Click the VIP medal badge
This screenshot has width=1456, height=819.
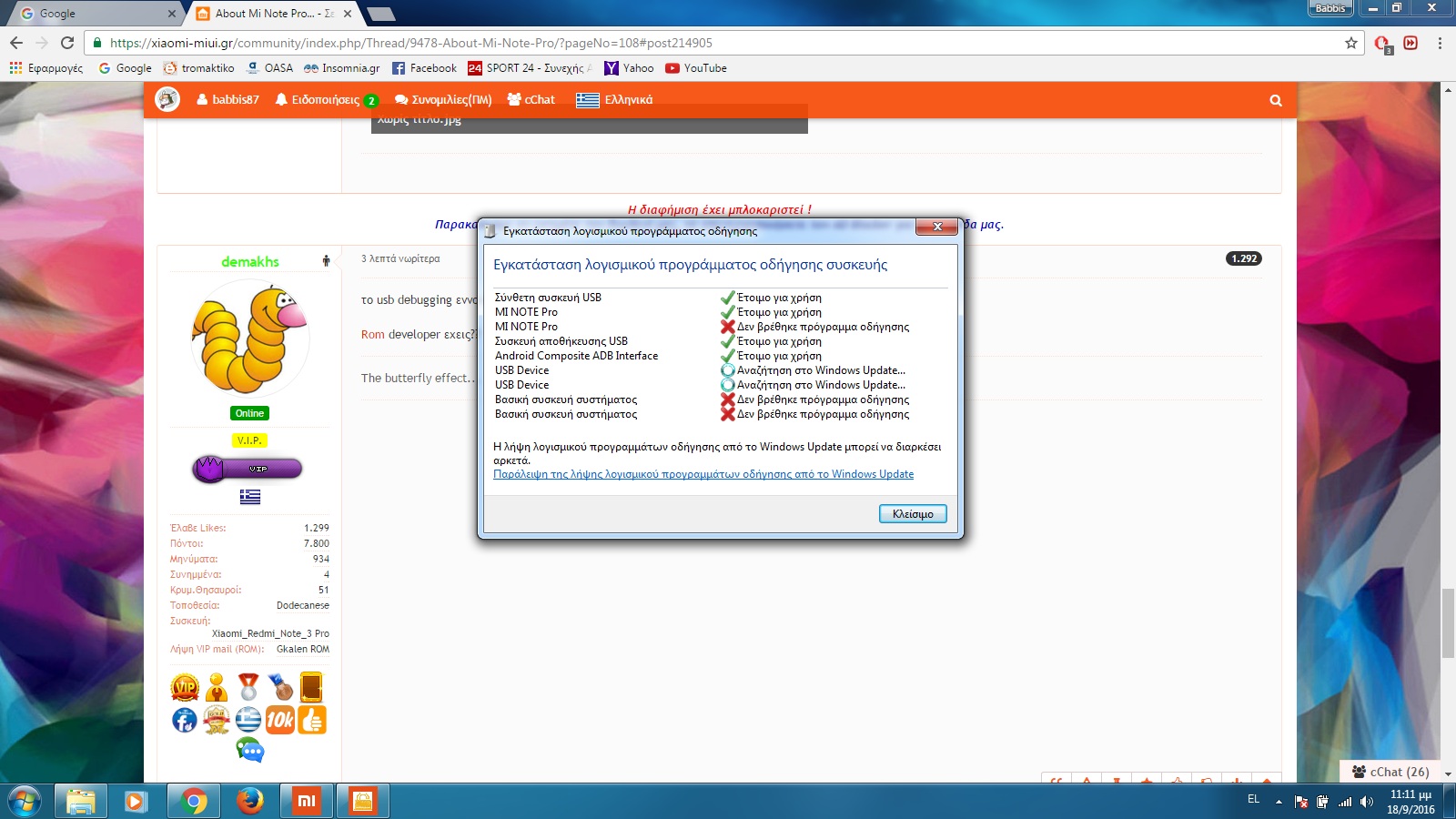tap(185, 687)
